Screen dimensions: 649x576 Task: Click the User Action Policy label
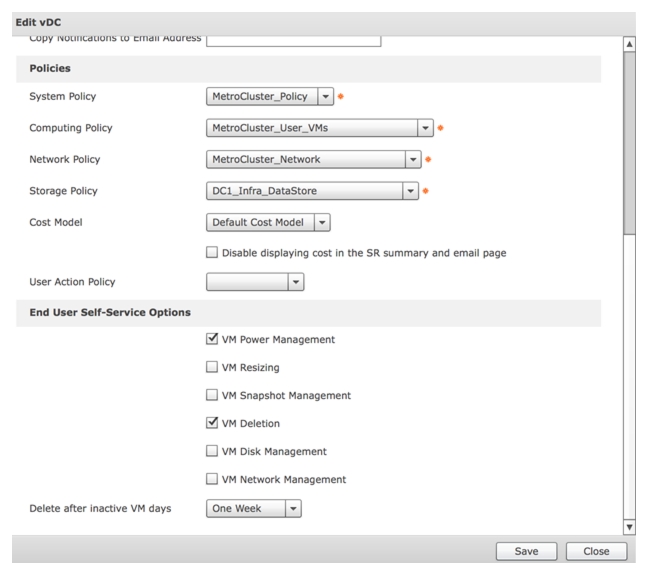tap(72, 282)
